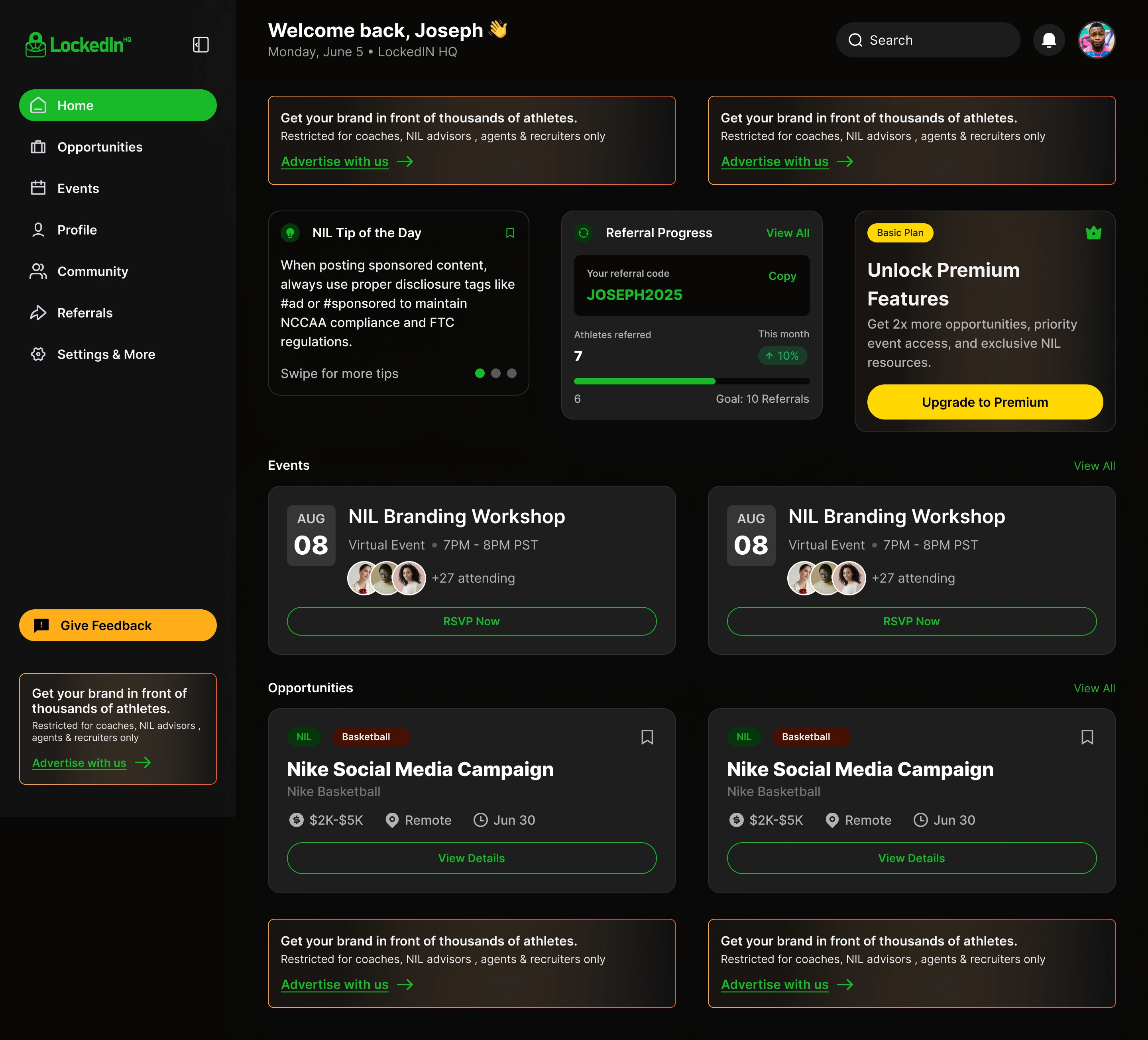Screen dimensions: 1148x1040
Task: Open Settings & More
Action: coord(118,354)
